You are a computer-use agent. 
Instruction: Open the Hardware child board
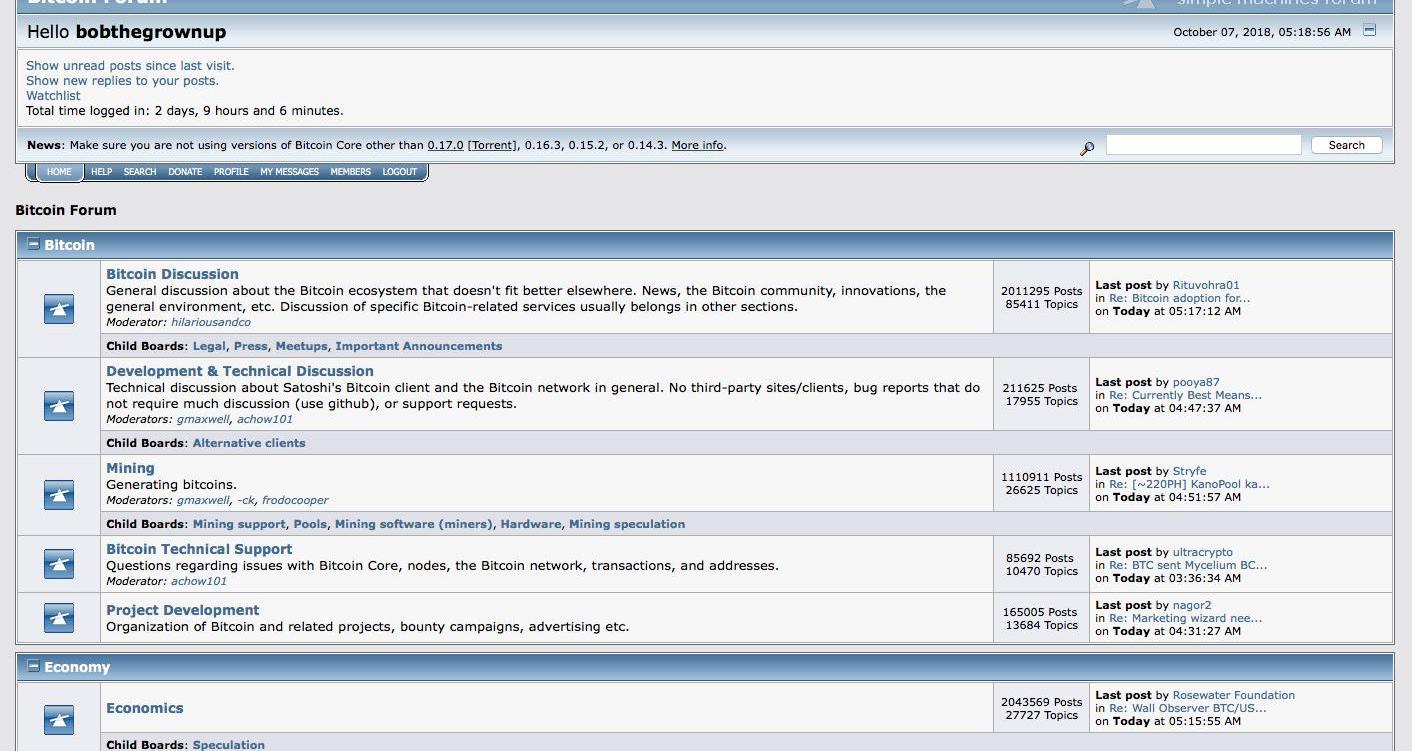pyautogui.click(x=531, y=524)
